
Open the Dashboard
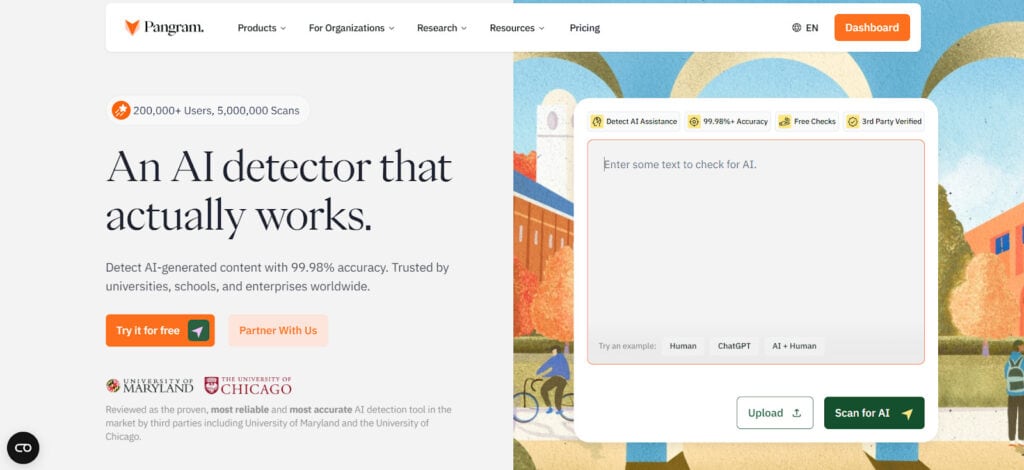click(x=871, y=28)
